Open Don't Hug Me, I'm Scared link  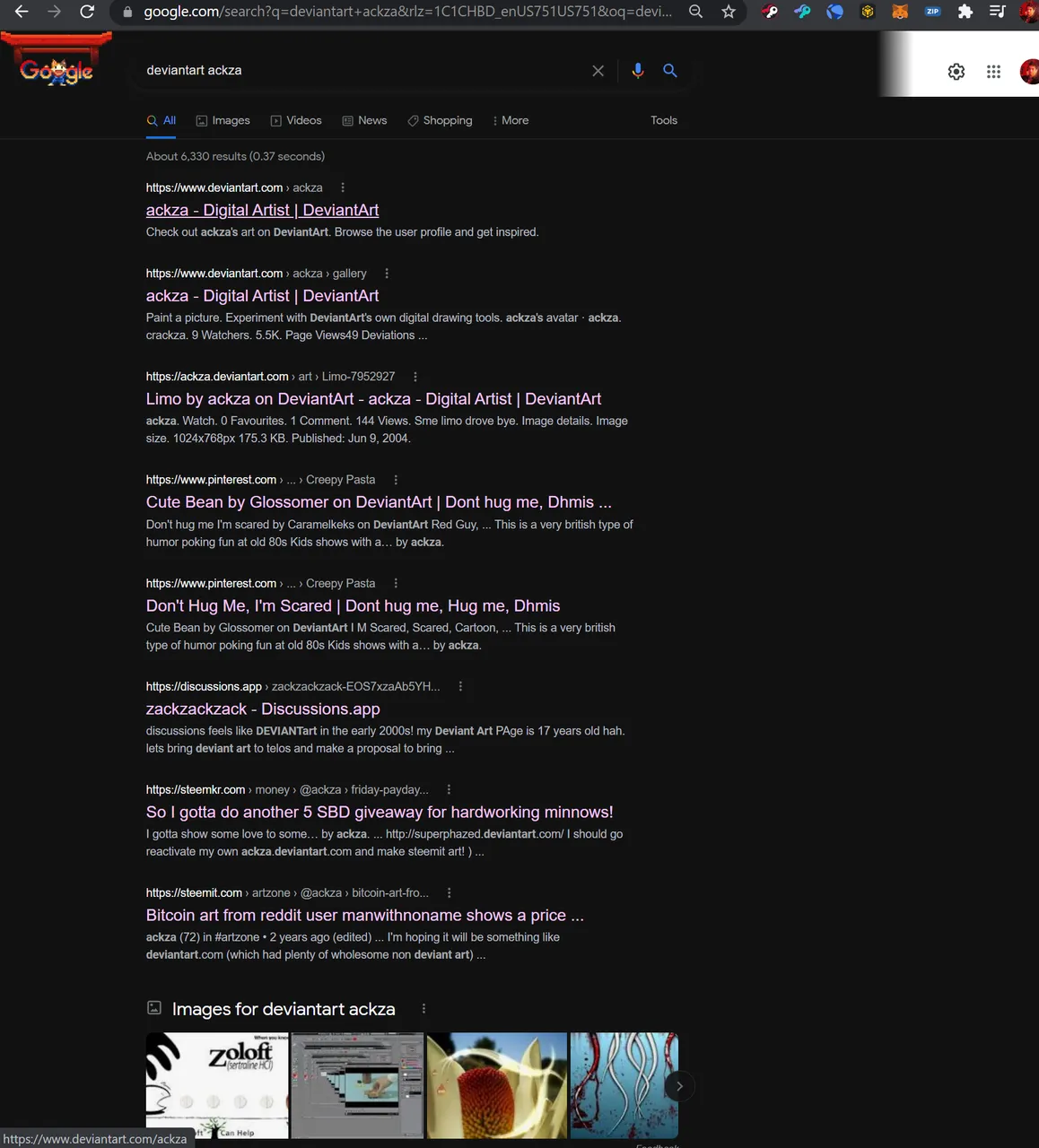pyautogui.click(x=353, y=605)
